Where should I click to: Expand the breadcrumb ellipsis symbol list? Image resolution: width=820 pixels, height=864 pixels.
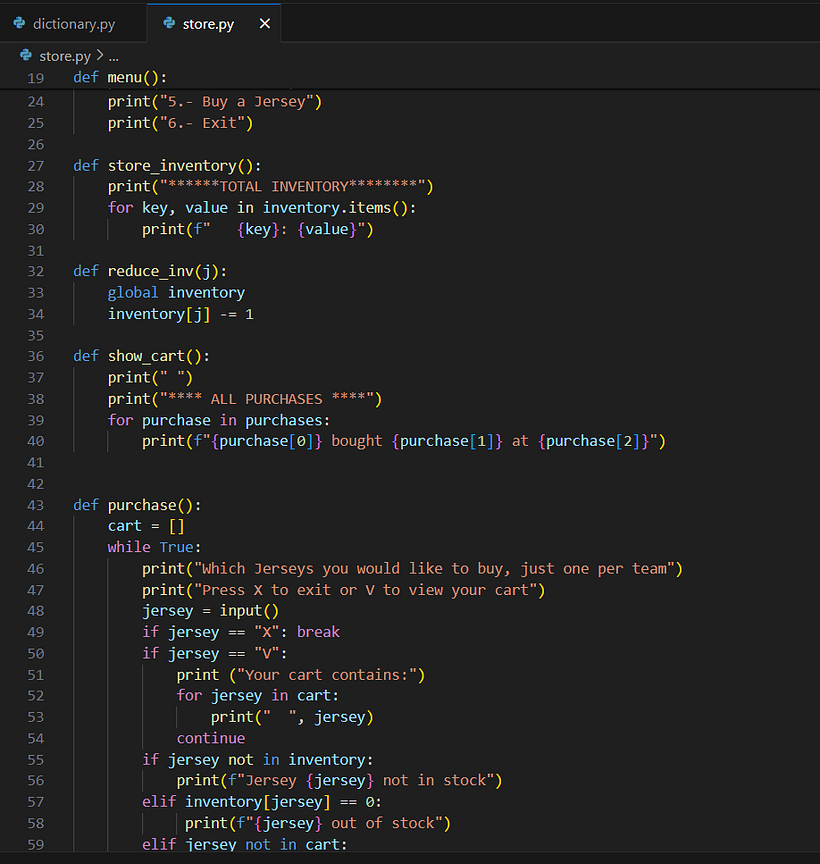[113, 57]
